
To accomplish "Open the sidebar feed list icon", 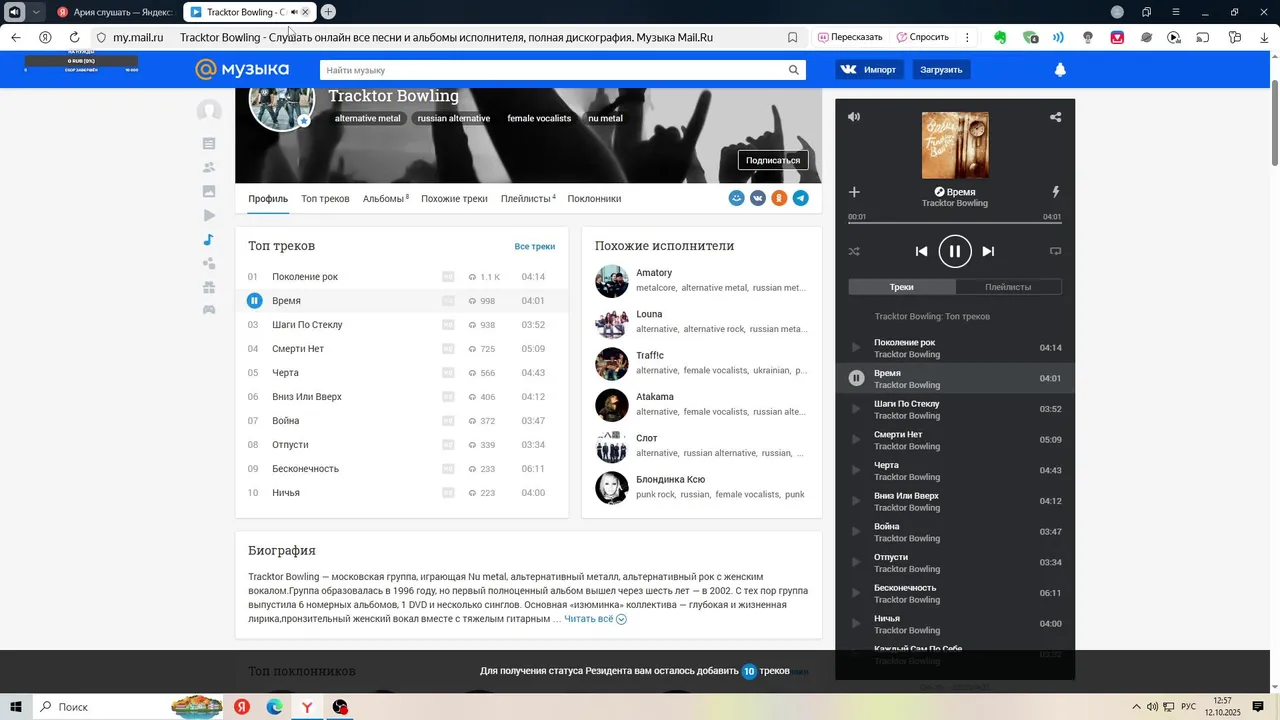I will point(209,144).
